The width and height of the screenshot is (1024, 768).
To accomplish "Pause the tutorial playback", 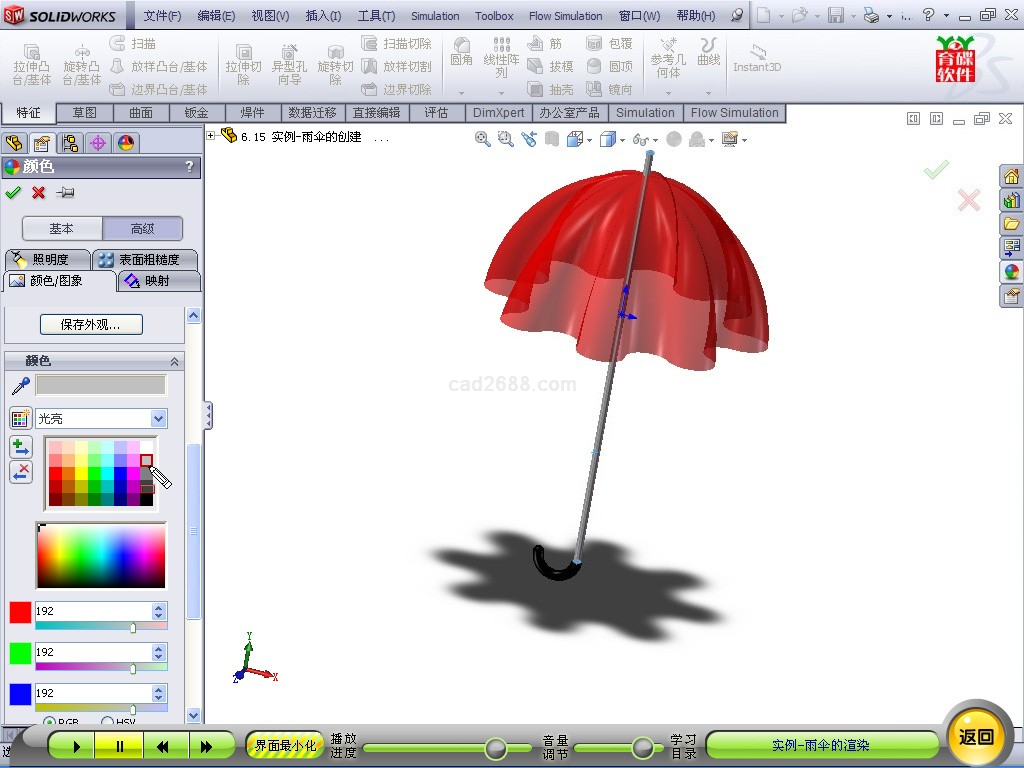I will click(x=120, y=746).
